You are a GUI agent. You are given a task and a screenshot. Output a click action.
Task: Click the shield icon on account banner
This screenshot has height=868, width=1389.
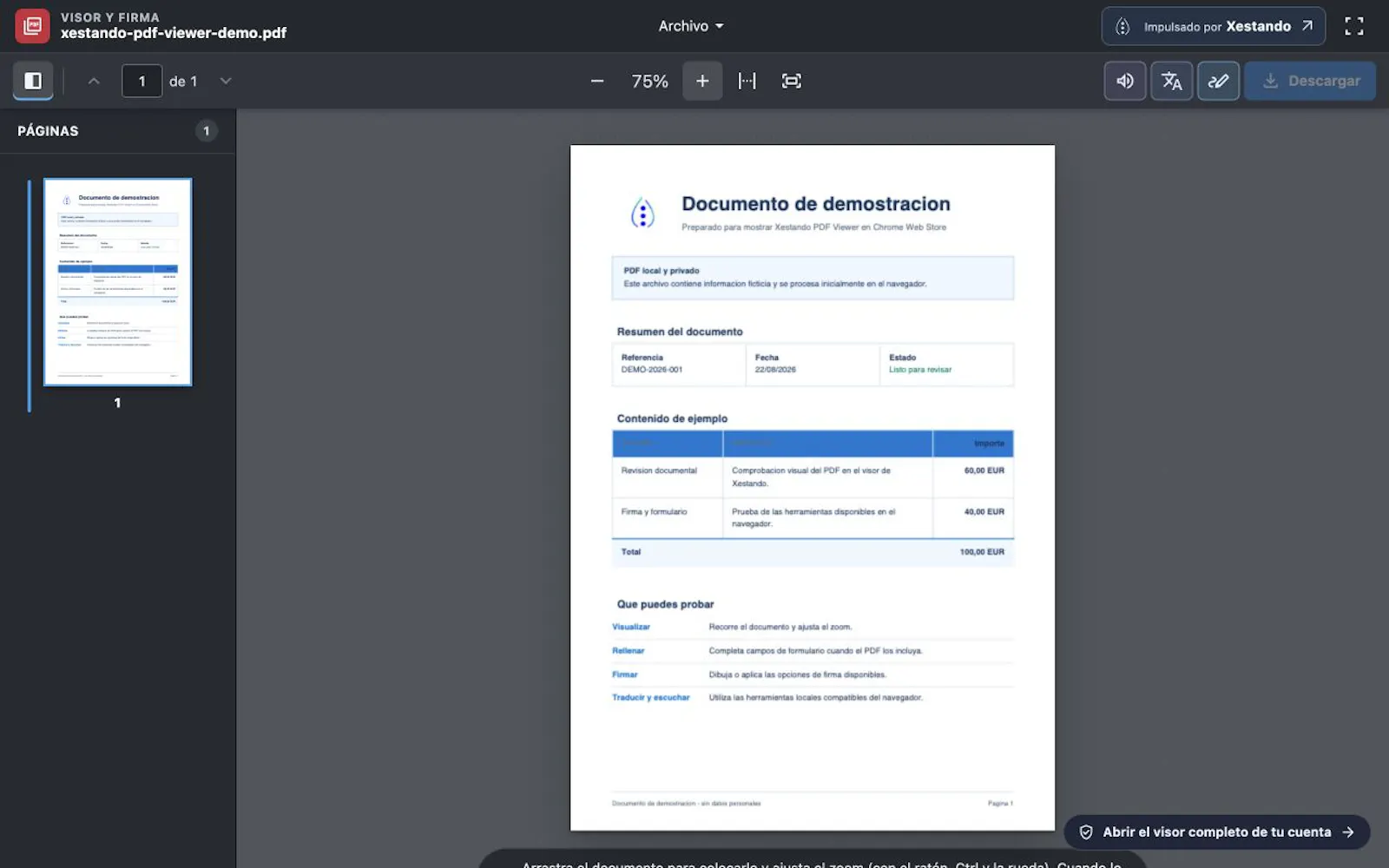click(1086, 832)
